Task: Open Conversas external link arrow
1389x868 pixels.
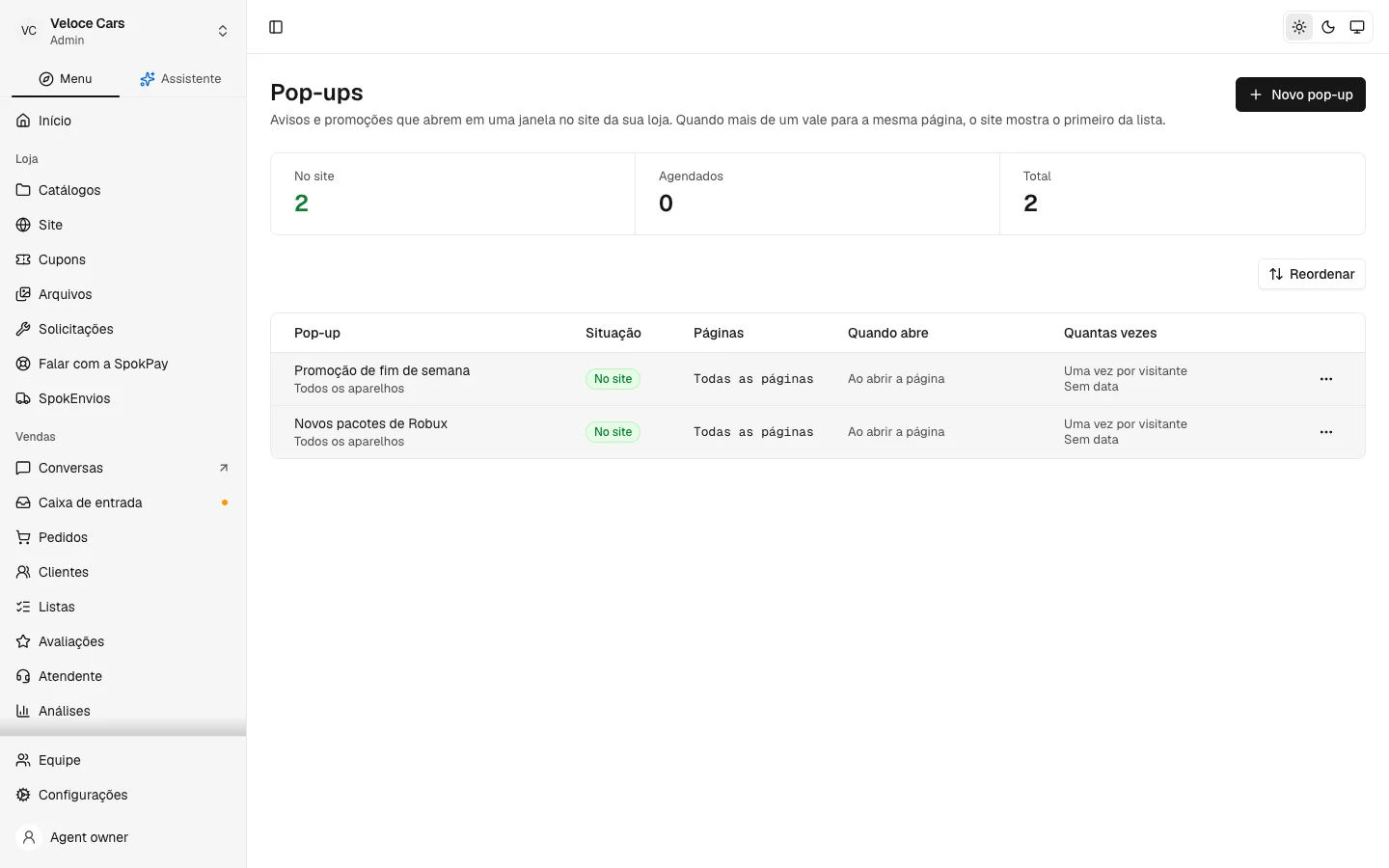Action: click(x=224, y=468)
